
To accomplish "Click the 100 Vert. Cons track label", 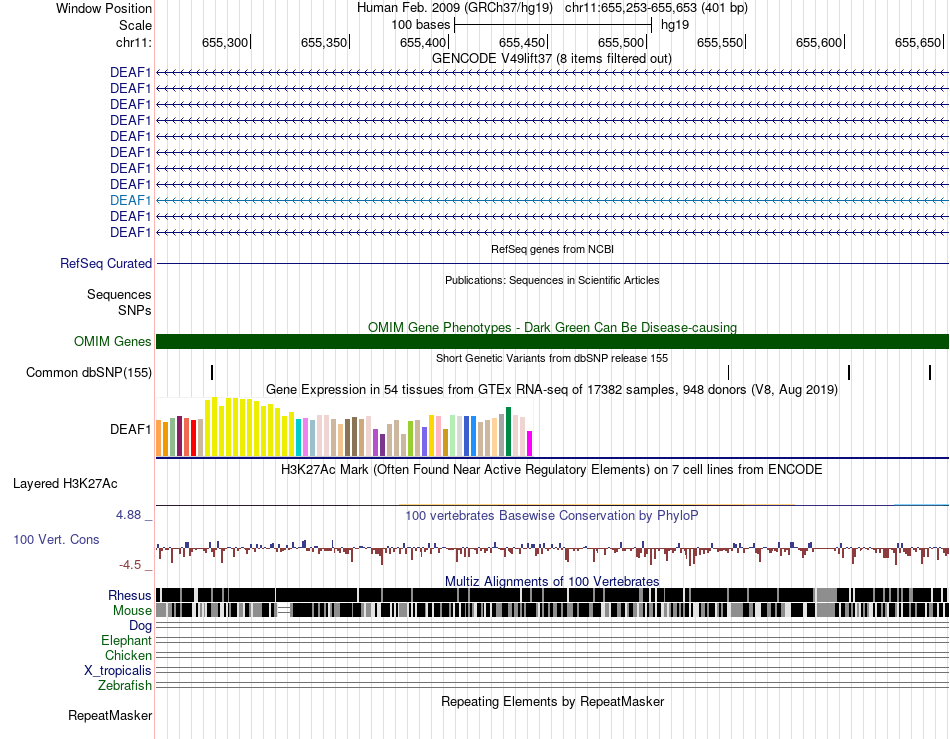I will point(56,539).
